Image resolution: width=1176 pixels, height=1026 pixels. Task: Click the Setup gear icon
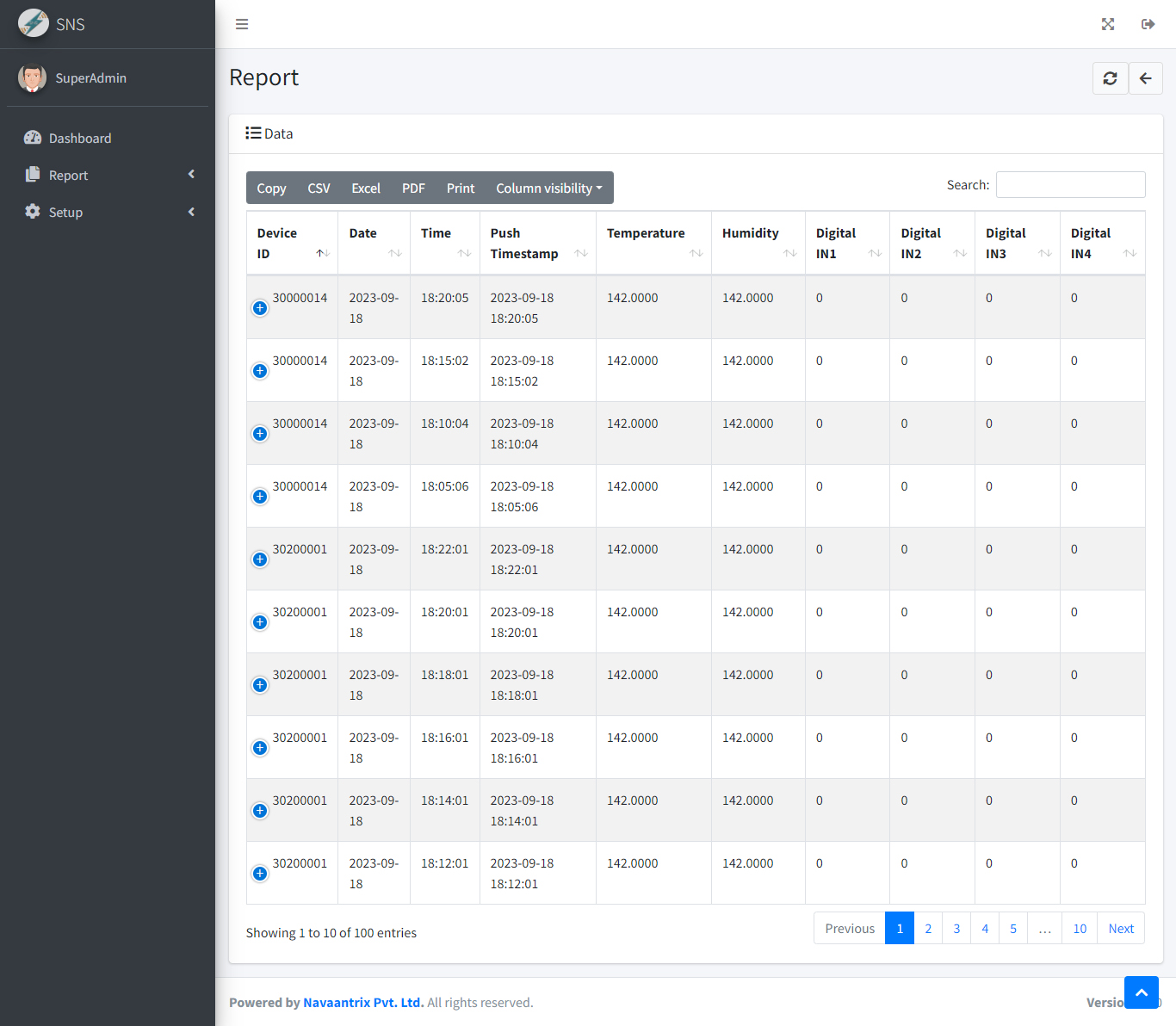(x=33, y=212)
